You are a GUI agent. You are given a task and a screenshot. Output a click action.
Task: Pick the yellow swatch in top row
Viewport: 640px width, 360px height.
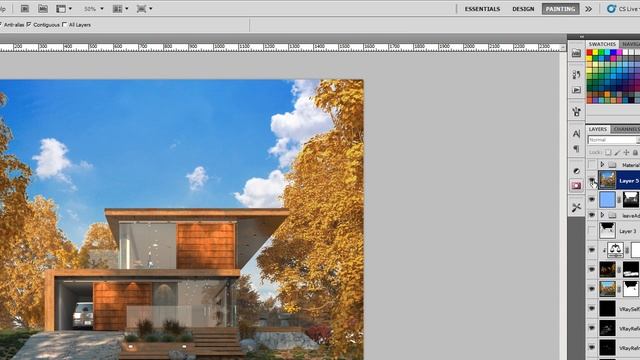coord(595,52)
